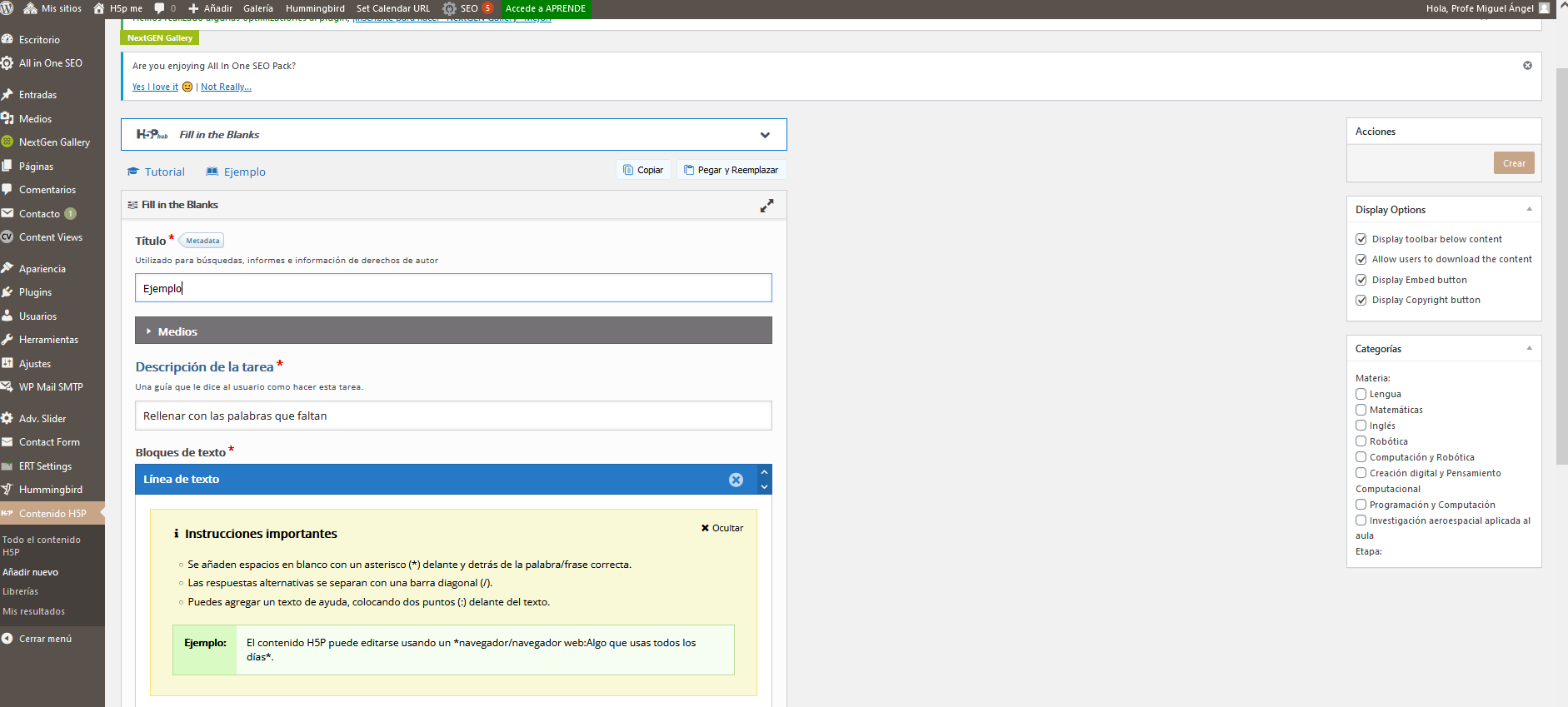Image resolution: width=1568 pixels, height=707 pixels.
Task: Open Páginas in the sidebar
Action: 36,167
